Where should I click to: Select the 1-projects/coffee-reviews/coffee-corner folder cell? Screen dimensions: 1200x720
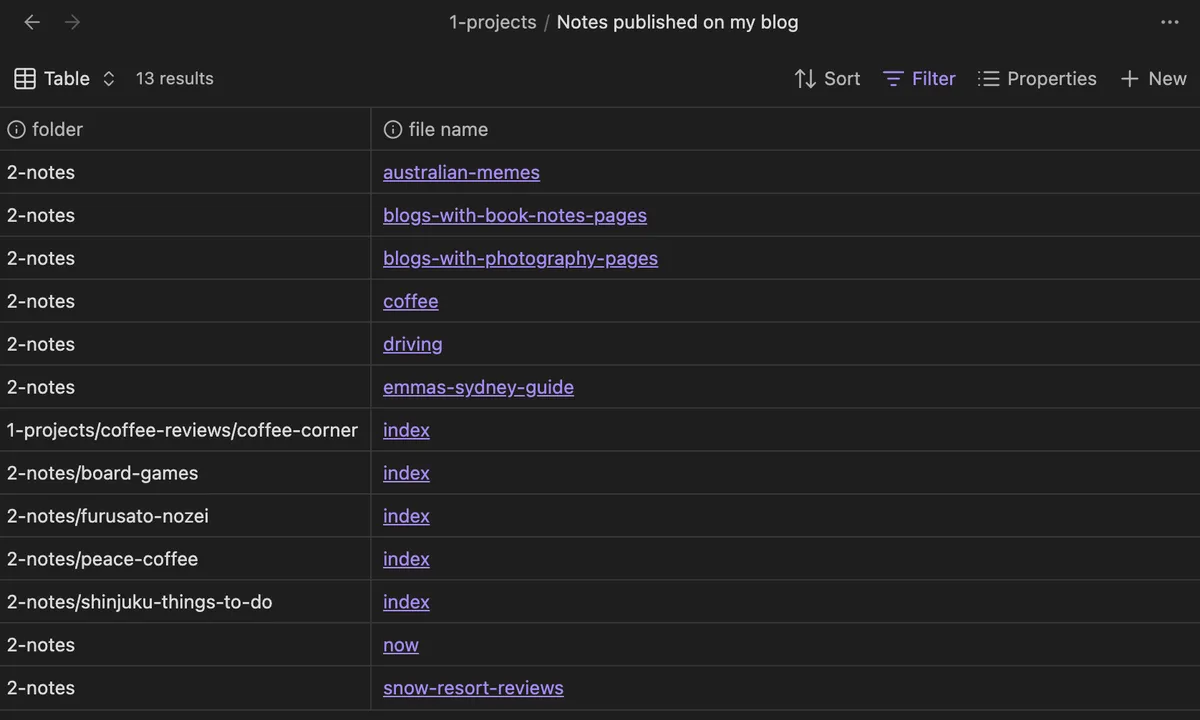182,431
